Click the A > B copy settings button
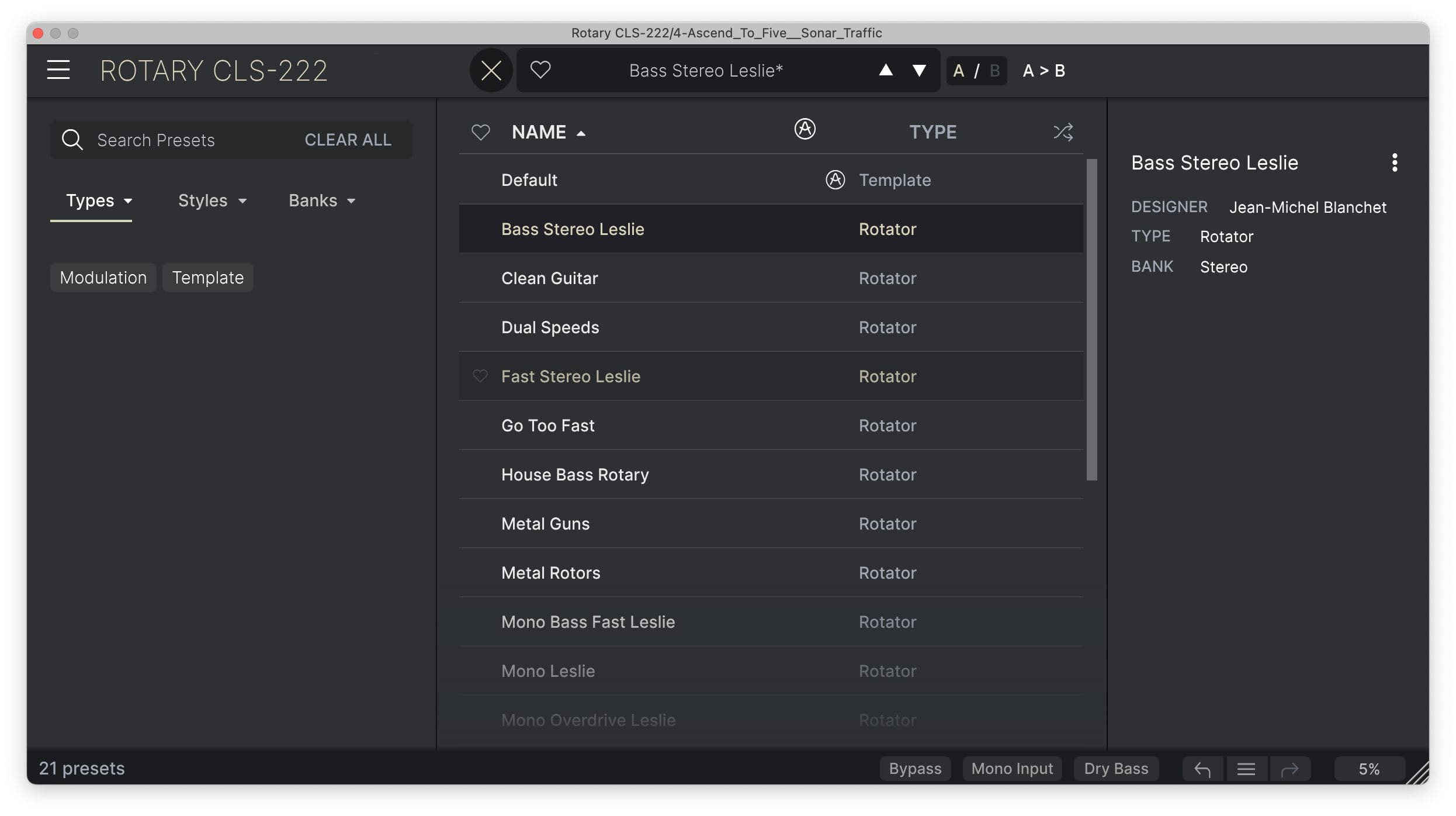Screen dimensions: 1456x816 click(1043, 70)
